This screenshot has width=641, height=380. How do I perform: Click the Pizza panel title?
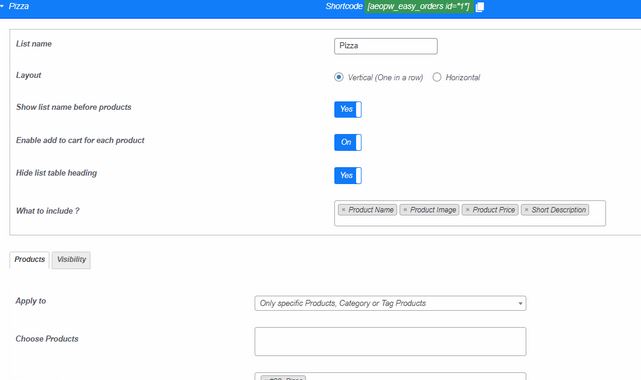click(19, 7)
